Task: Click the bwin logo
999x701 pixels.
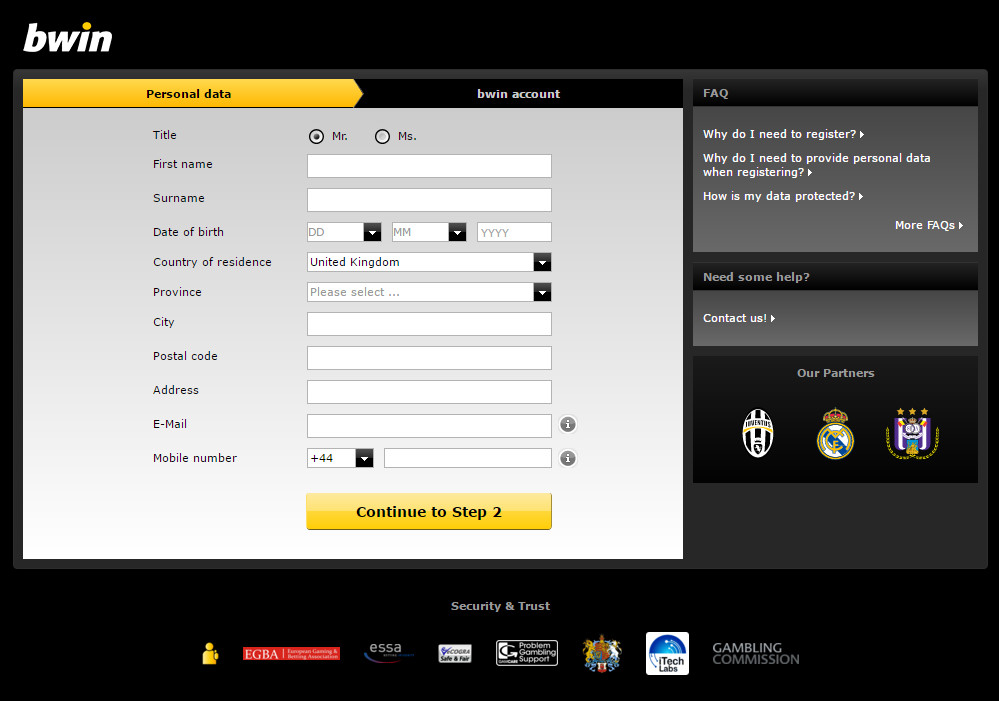Action: [68, 38]
